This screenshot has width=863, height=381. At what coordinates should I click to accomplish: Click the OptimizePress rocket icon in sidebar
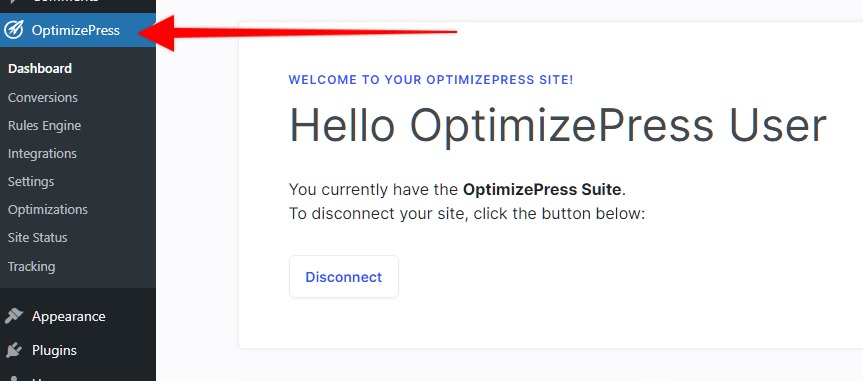pos(13,30)
